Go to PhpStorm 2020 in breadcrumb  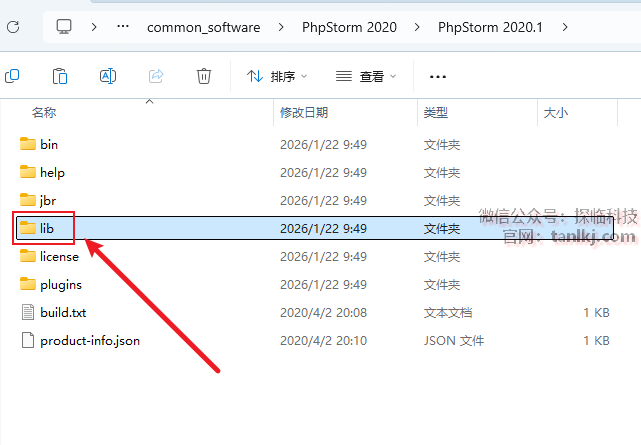(349, 27)
